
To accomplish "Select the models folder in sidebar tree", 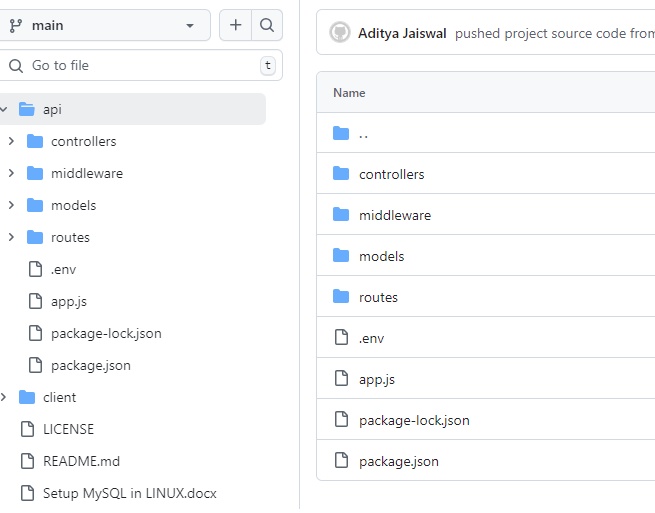I will (73, 205).
